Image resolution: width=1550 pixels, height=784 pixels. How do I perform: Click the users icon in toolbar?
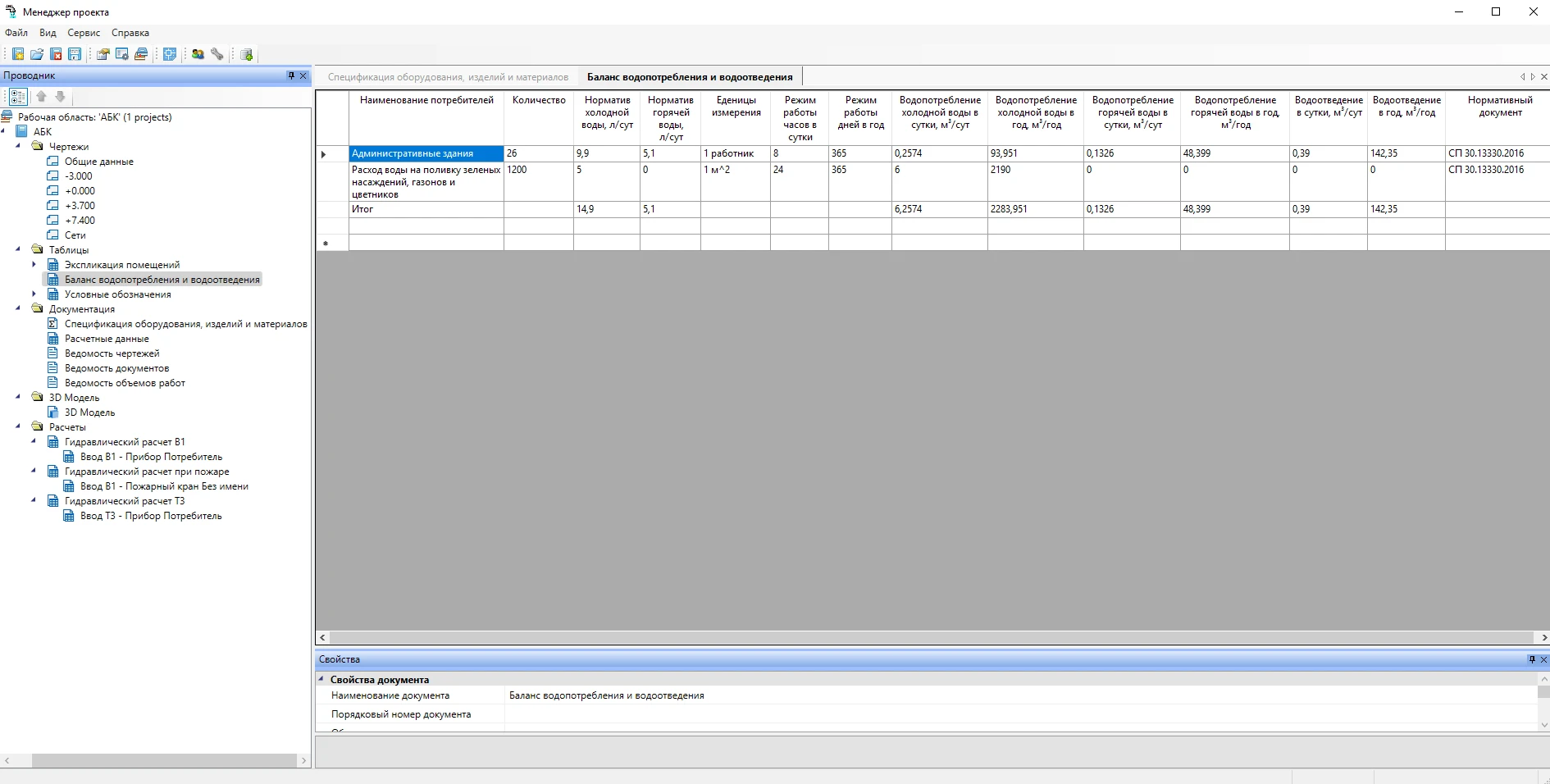pyautogui.click(x=198, y=54)
